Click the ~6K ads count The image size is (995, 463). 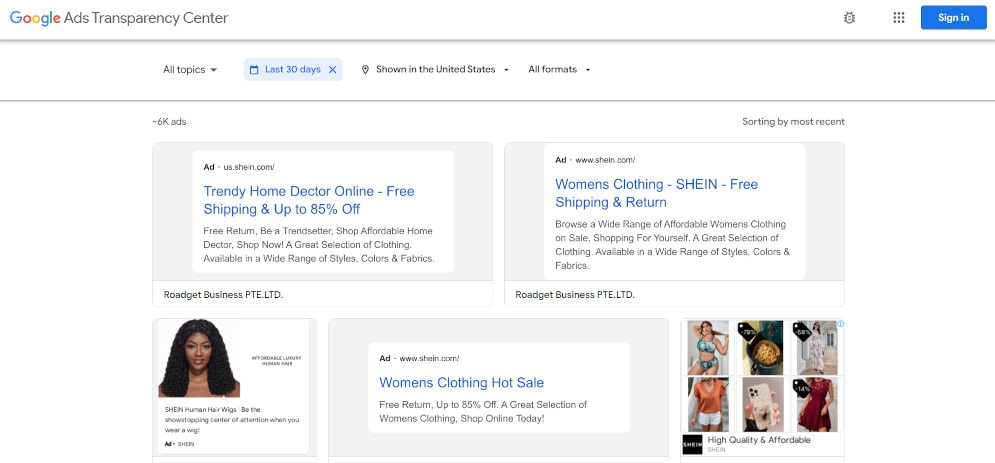pos(169,122)
